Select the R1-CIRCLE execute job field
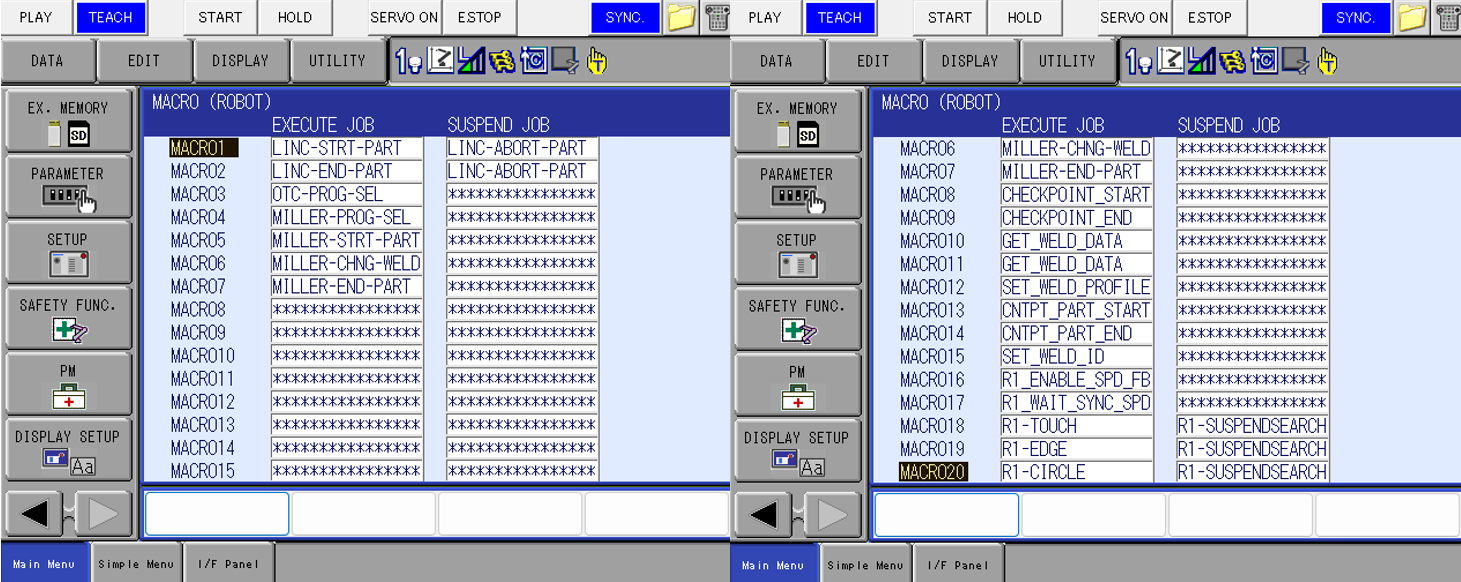Viewport: 1461px width, 582px height. pyautogui.click(x=1077, y=472)
